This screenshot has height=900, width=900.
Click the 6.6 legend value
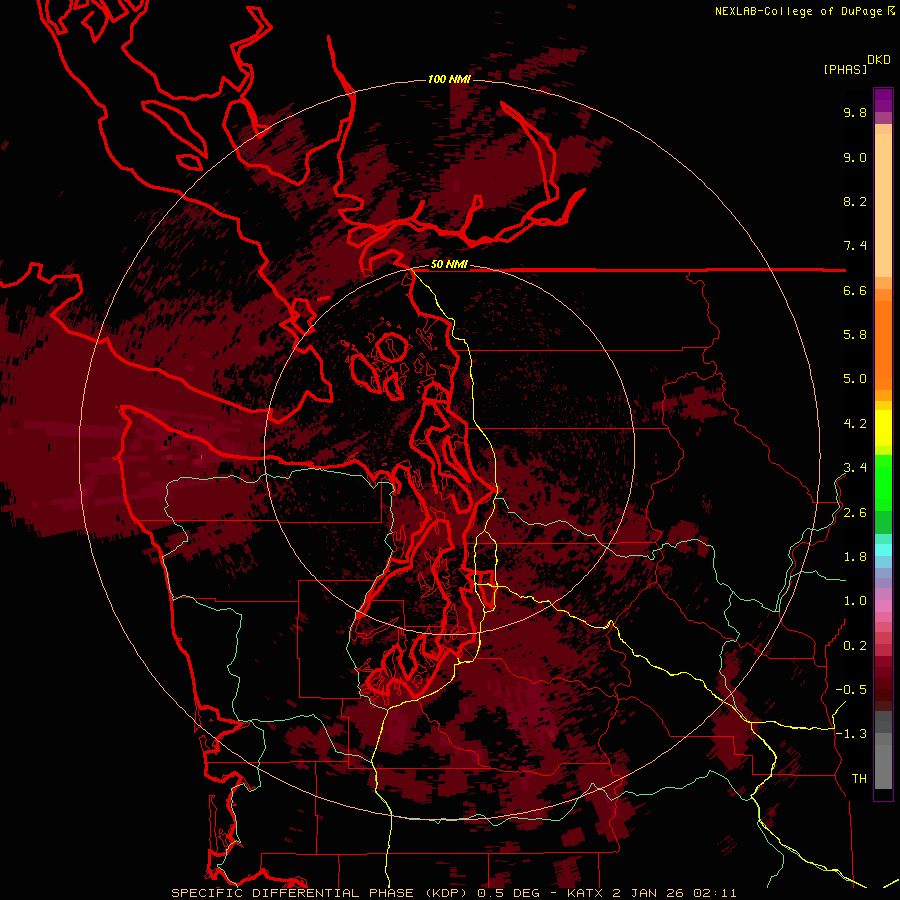tap(855, 290)
